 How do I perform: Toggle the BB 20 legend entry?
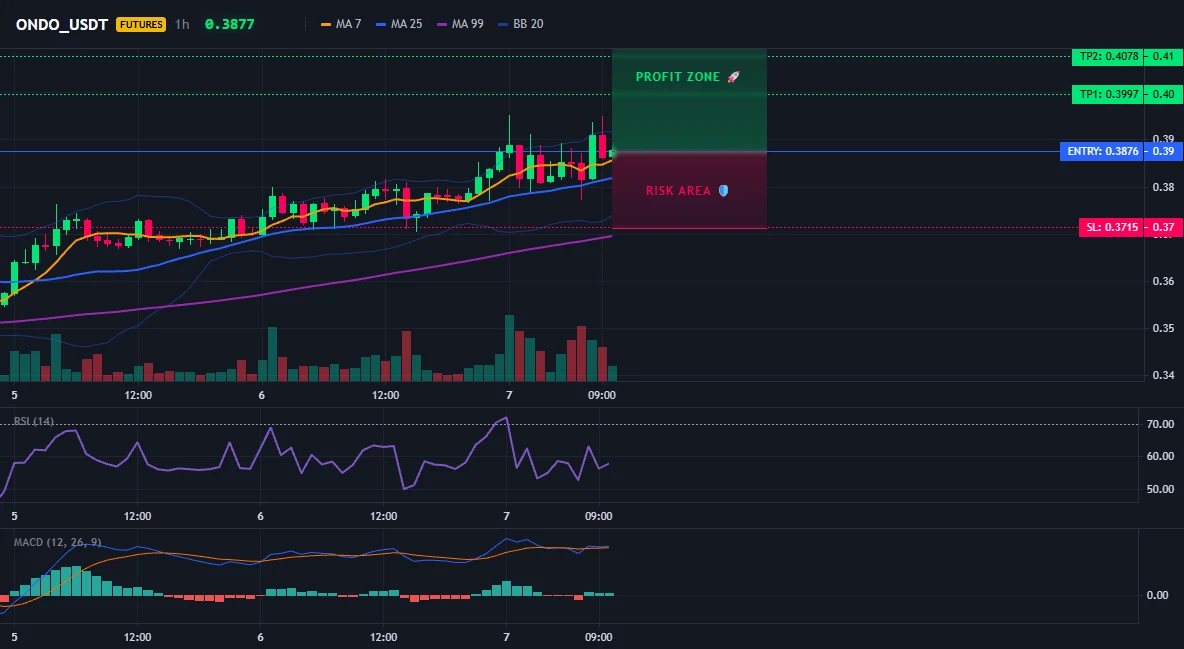tap(521, 24)
